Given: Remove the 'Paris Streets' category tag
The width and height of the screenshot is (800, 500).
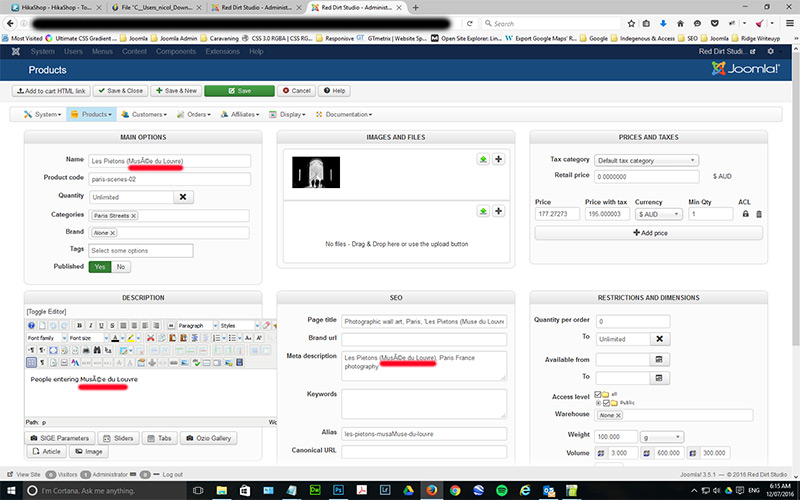Looking at the screenshot, I should pos(134,216).
